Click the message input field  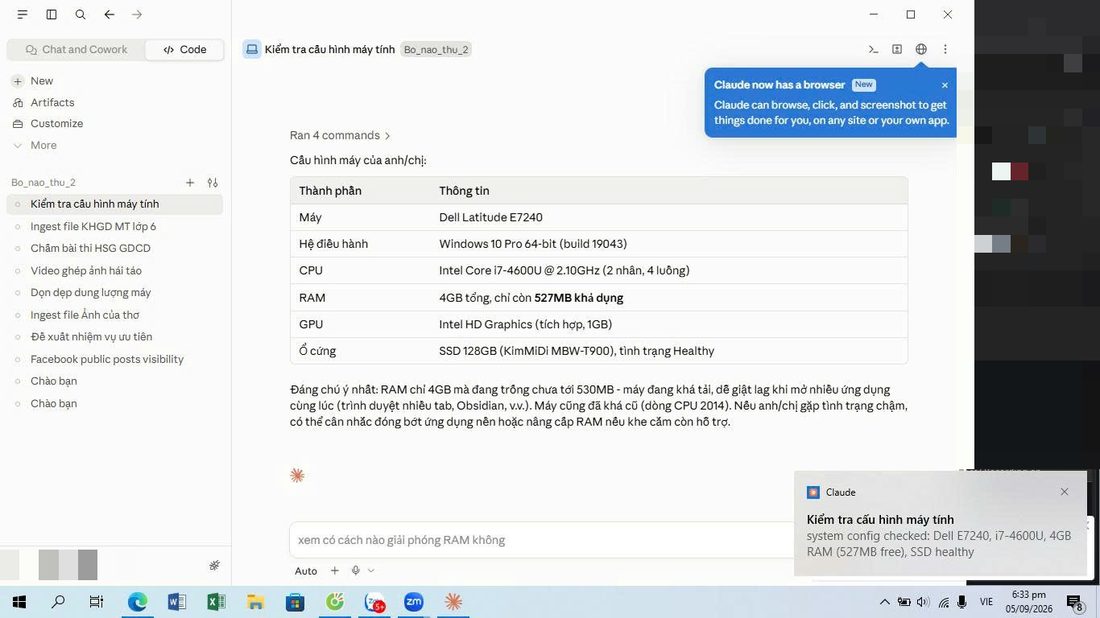(x=542, y=539)
